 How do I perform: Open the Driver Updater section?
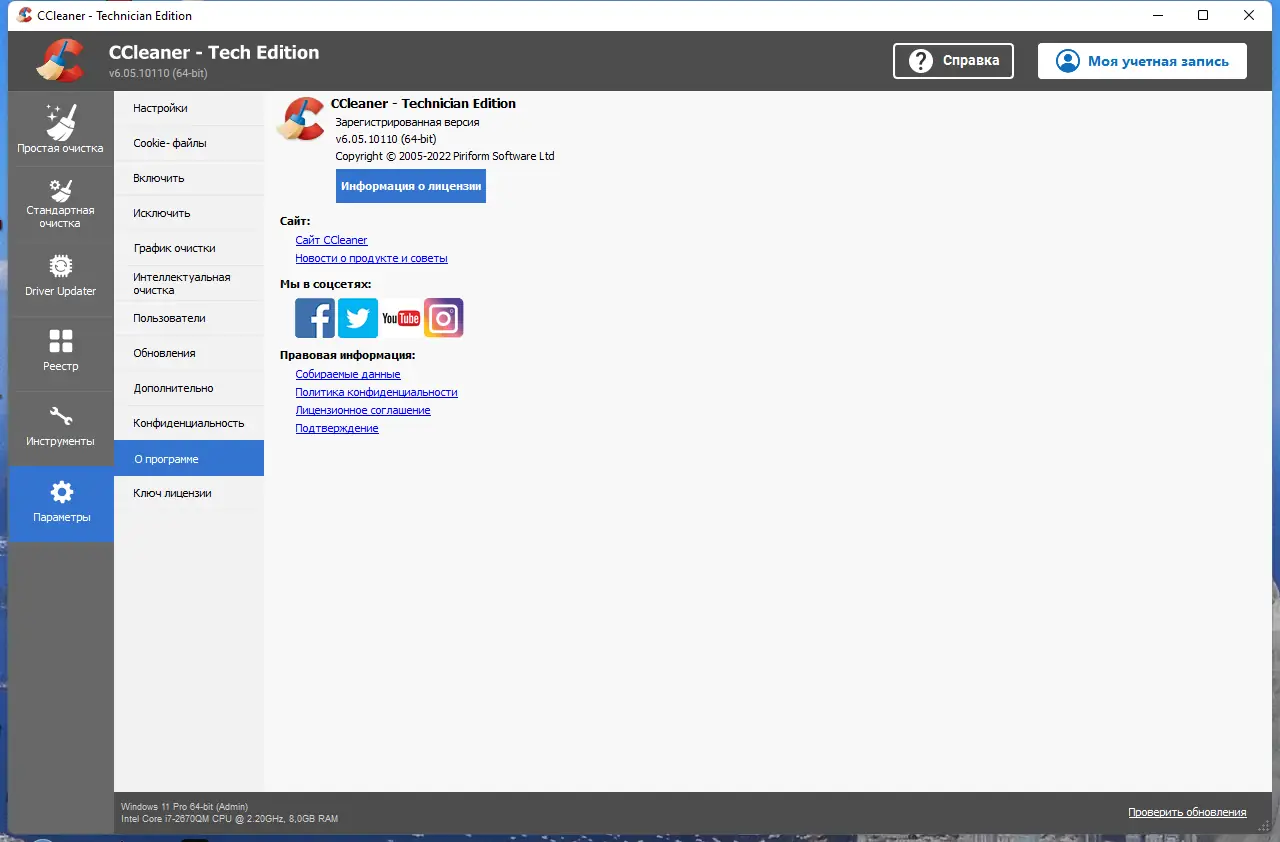pyautogui.click(x=60, y=279)
